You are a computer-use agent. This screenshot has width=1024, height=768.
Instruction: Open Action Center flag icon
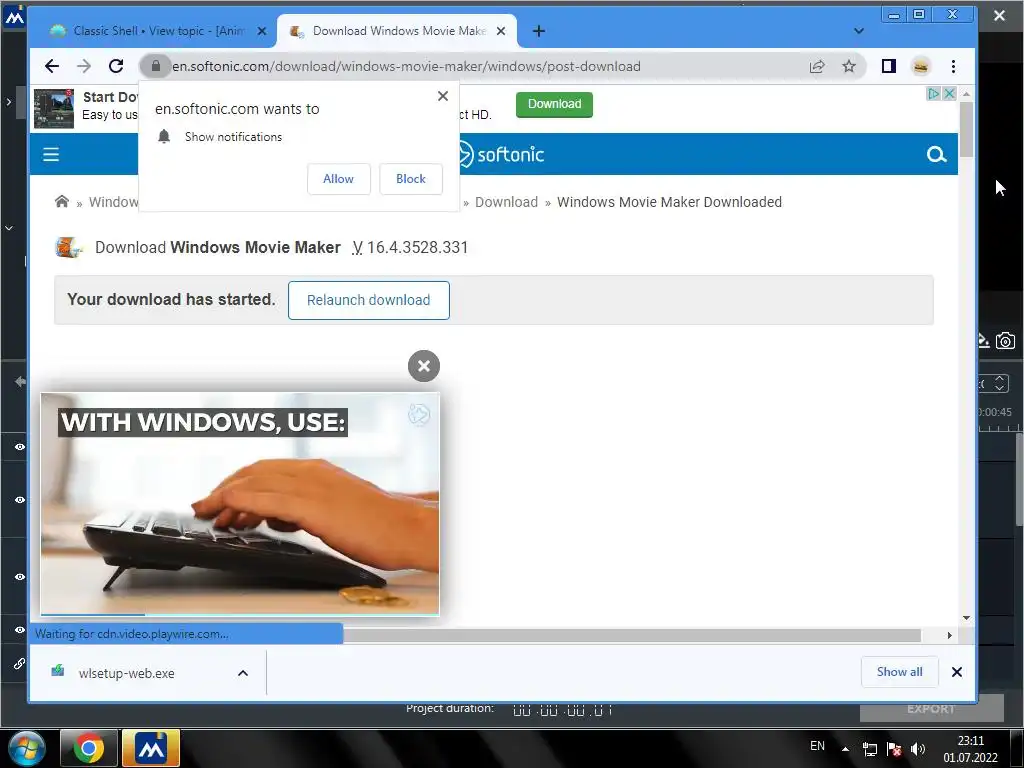[894, 749]
